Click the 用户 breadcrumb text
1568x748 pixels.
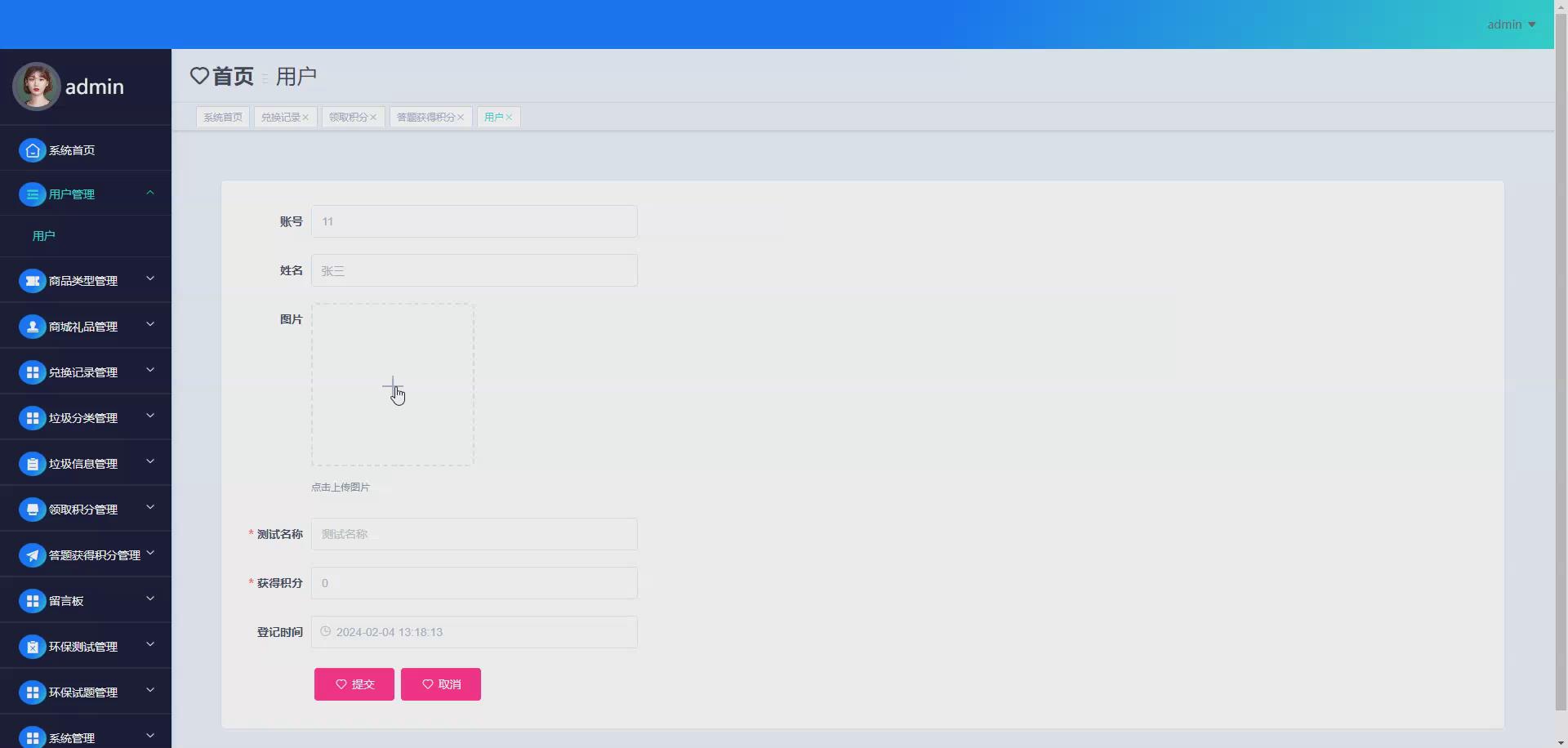pyautogui.click(x=296, y=76)
